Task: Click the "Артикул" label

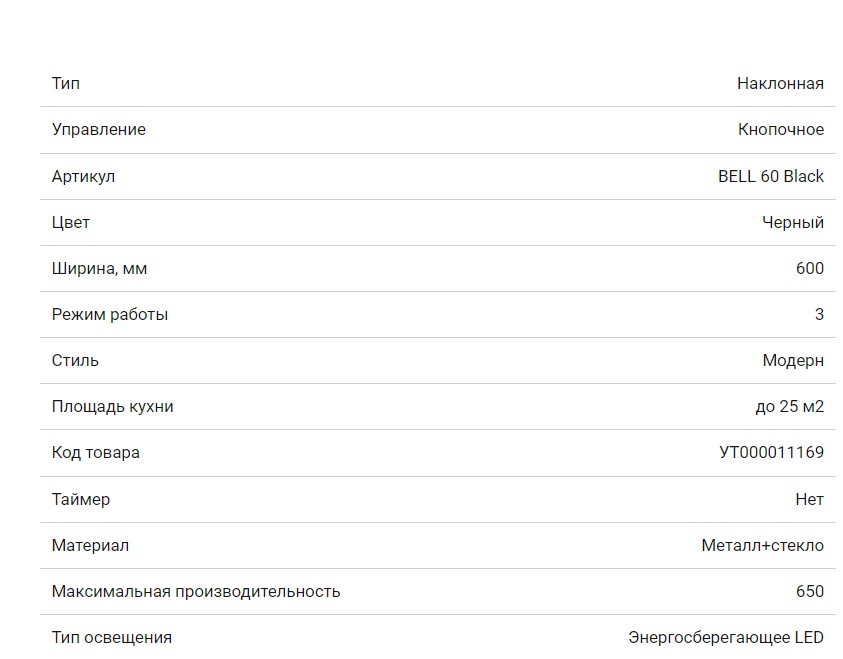Action: pos(83,176)
